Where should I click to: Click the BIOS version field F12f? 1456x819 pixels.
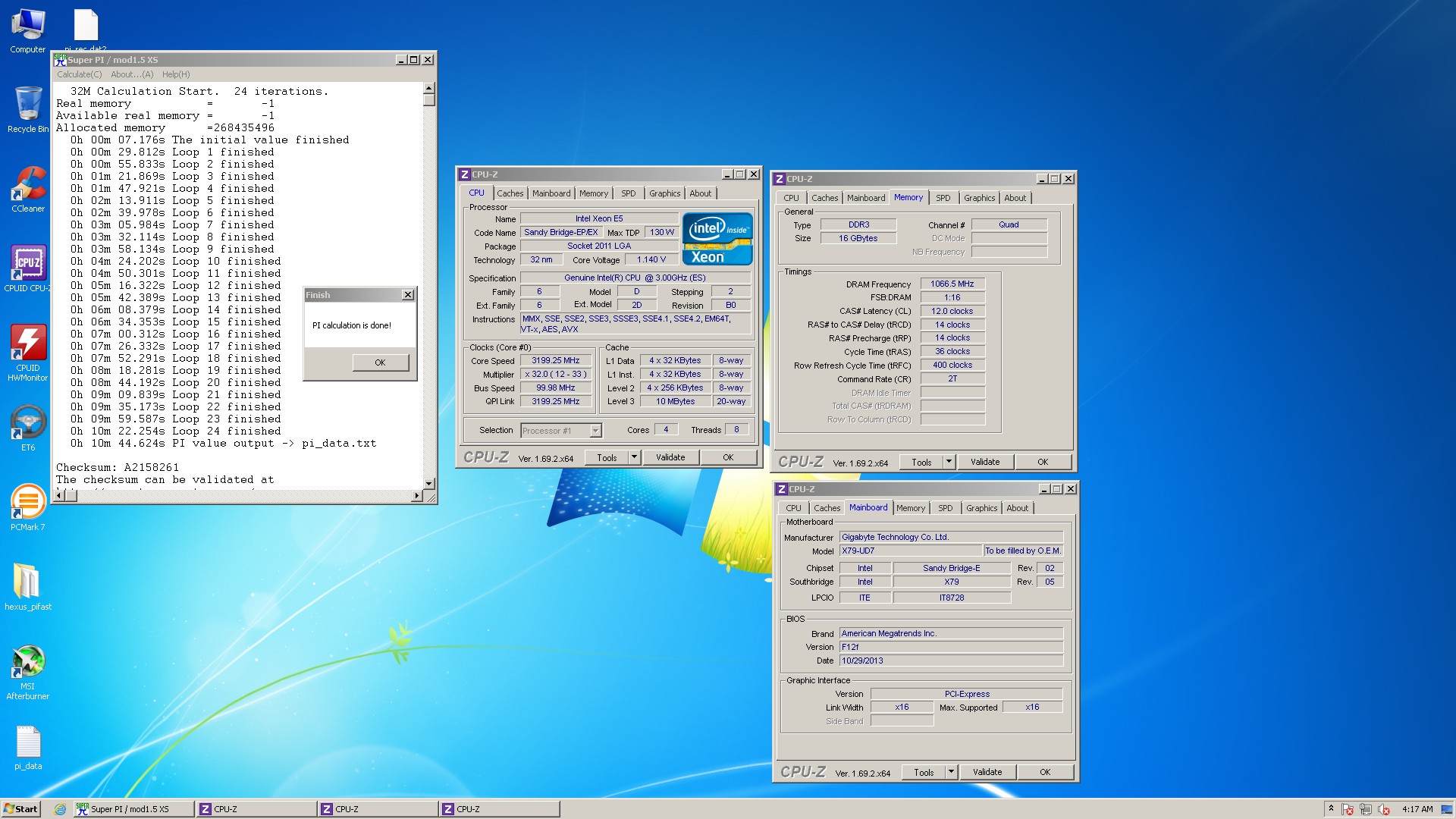(x=951, y=647)
